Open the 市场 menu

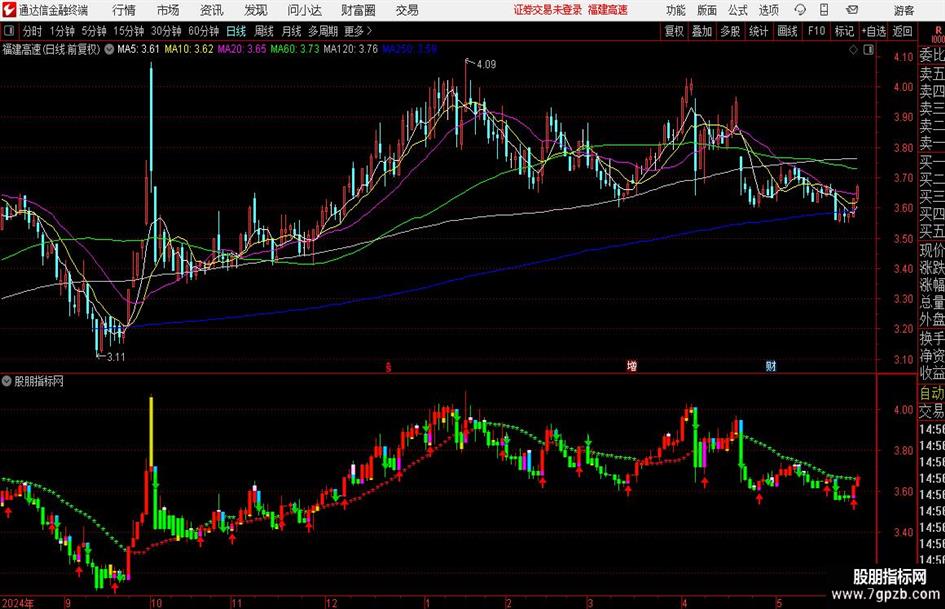[168, 10]
